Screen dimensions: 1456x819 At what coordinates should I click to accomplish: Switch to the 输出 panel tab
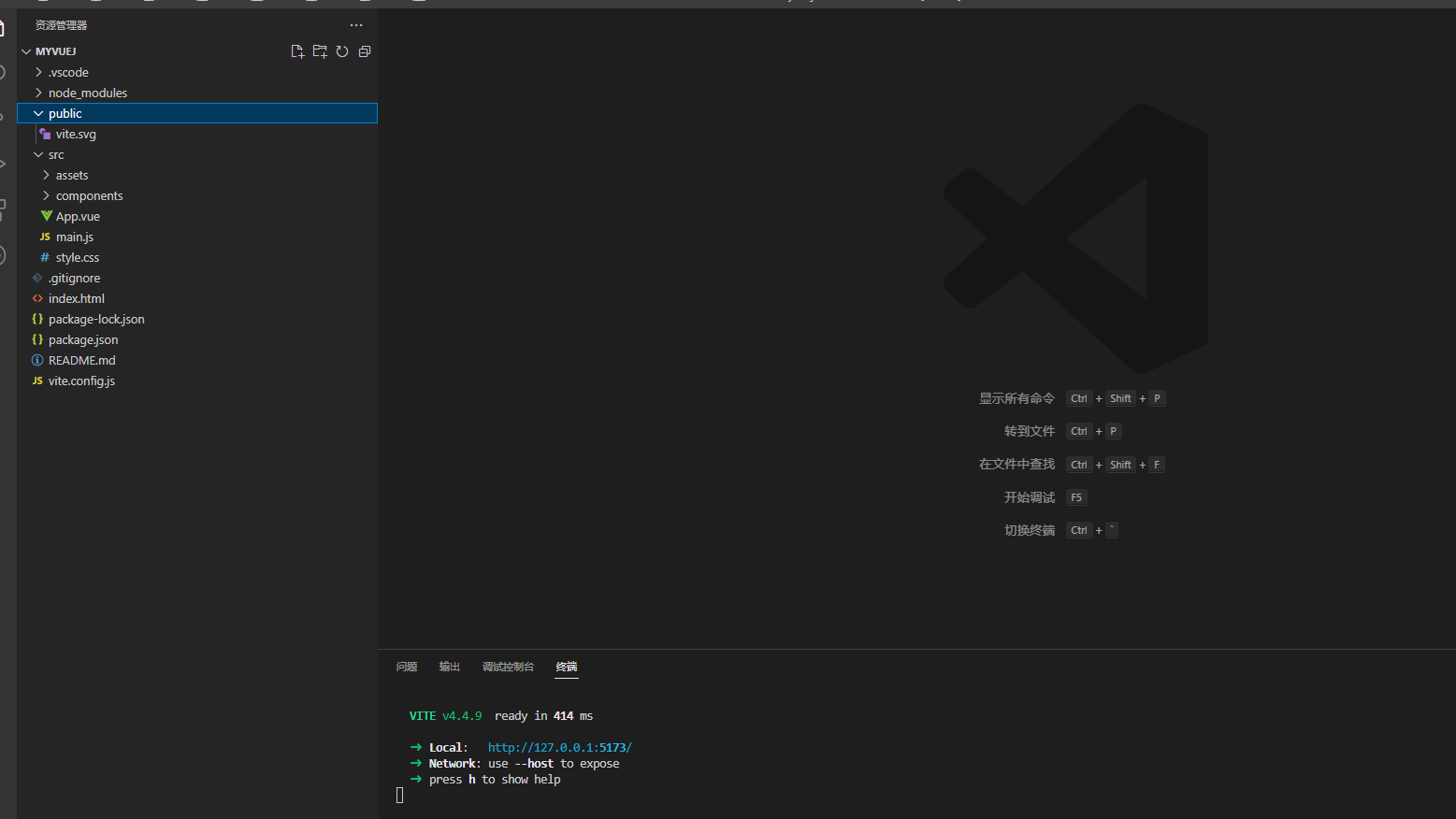450,667
